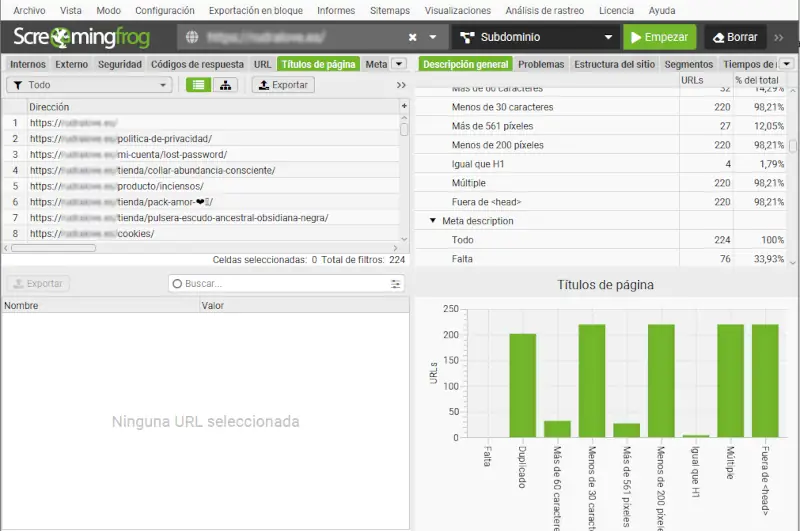Viewport: 800px width, 531px height.
Task: Sort by the Dirección column header
Action: 213,107
